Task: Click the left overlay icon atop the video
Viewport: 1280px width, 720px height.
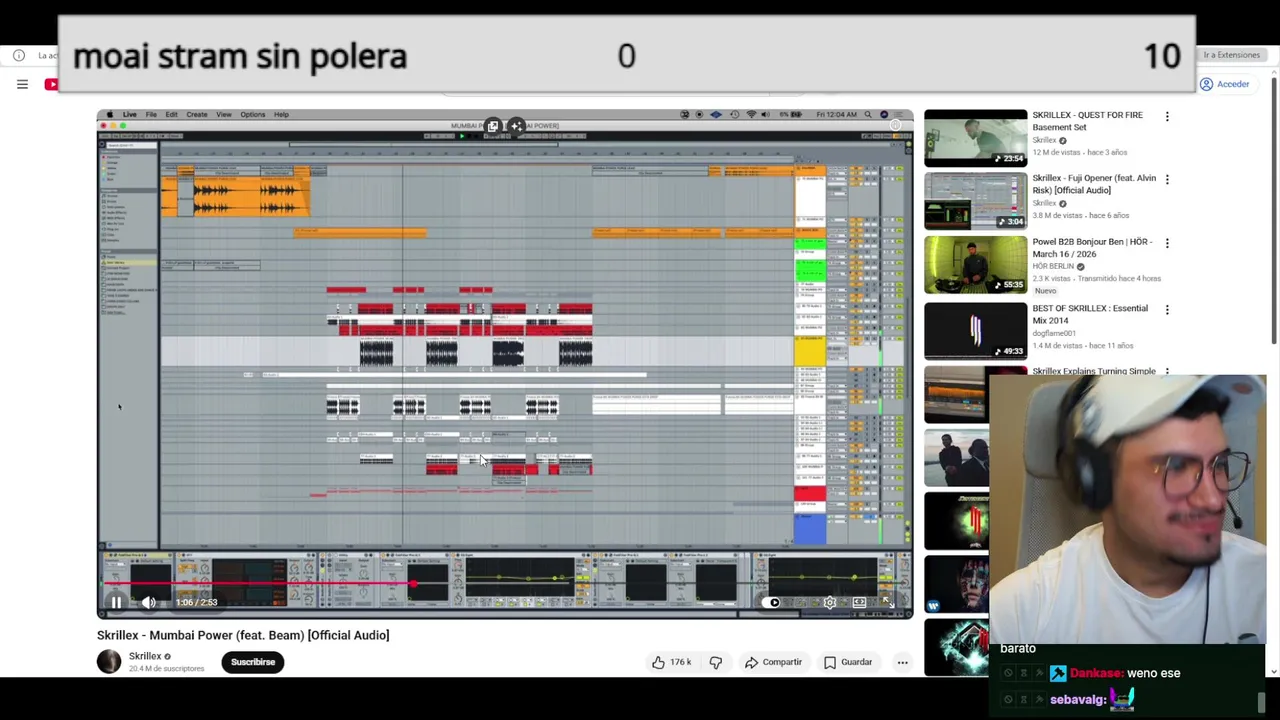Action: tap(493, 126)
